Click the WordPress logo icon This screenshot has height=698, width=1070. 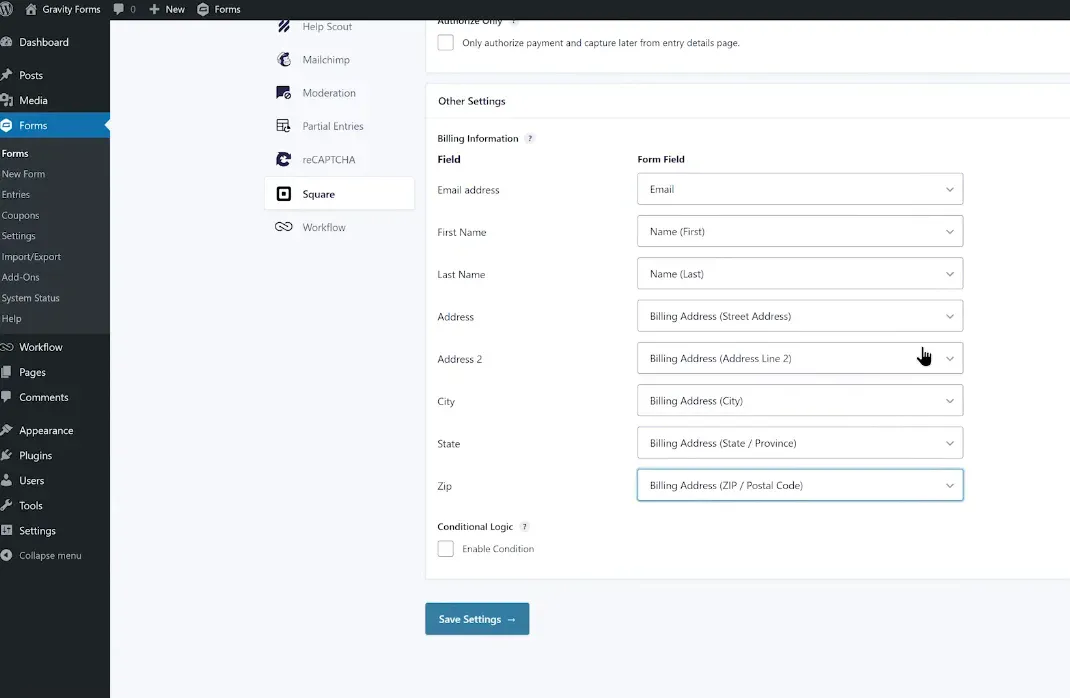[x=7, y=9]
